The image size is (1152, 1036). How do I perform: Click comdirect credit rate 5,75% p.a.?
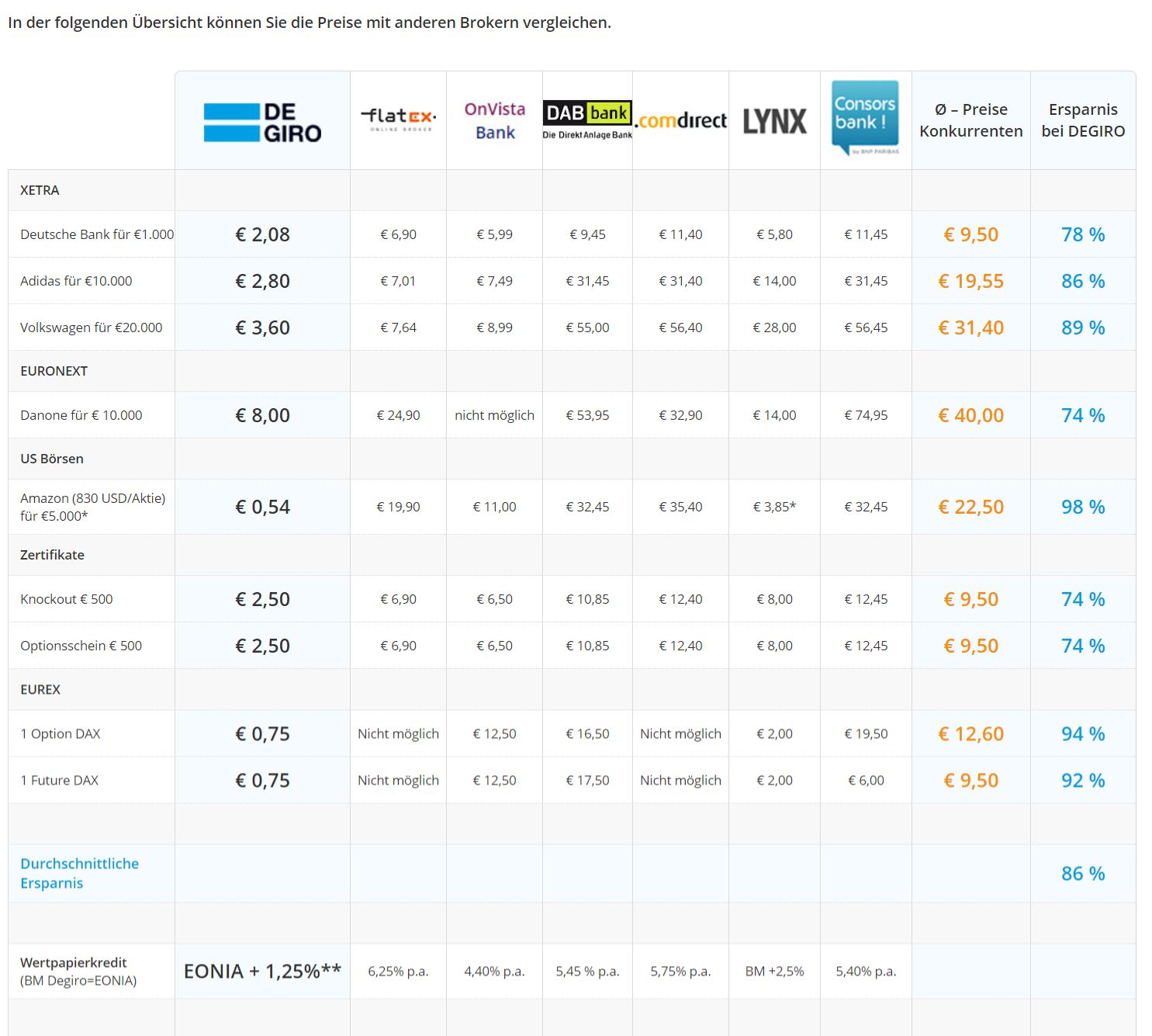coord(680,972)
